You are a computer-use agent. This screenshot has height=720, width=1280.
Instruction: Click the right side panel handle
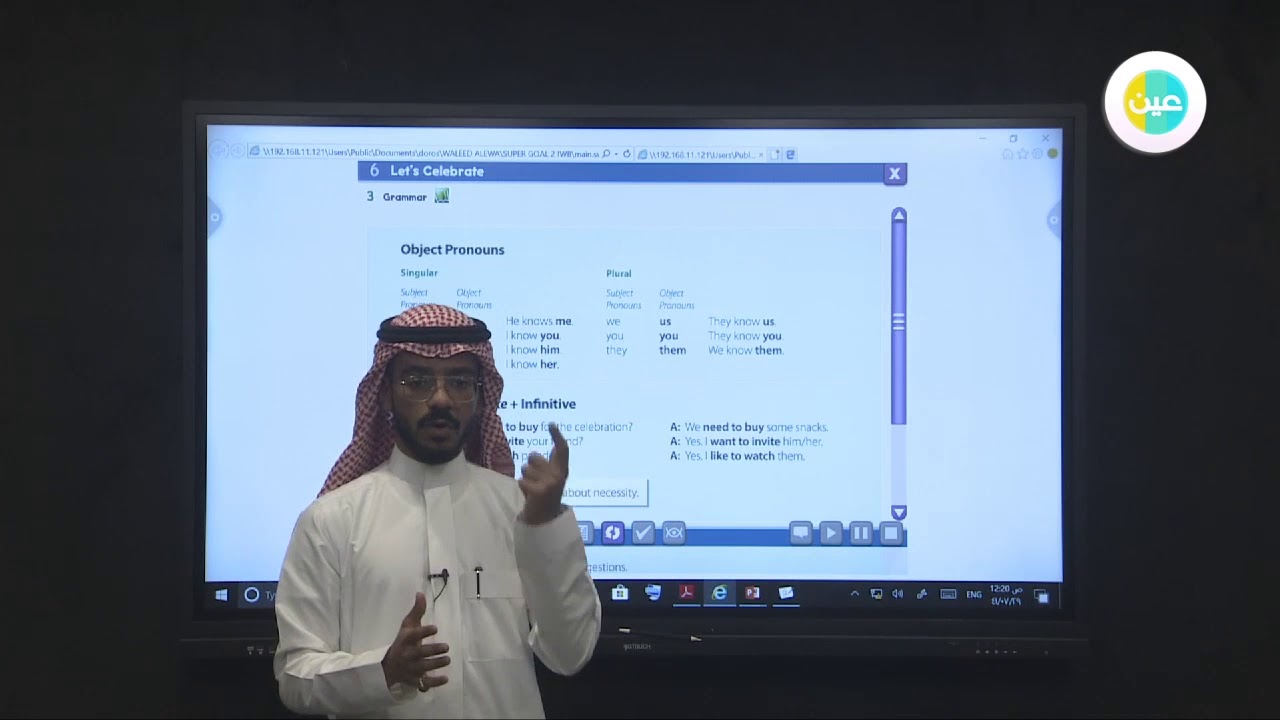point(1053,219)
